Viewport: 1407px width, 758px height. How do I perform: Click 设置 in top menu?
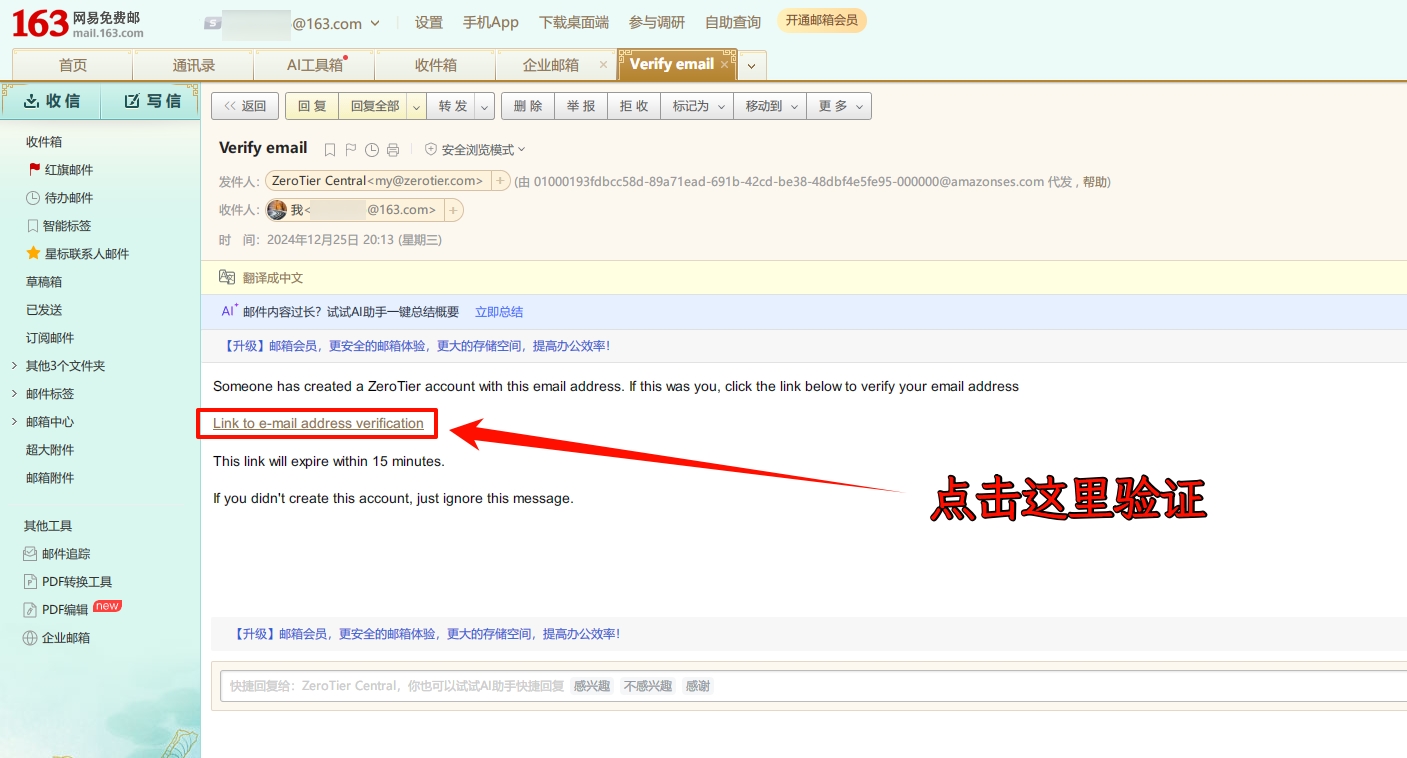pyautogui.click(x=429, y=22)
